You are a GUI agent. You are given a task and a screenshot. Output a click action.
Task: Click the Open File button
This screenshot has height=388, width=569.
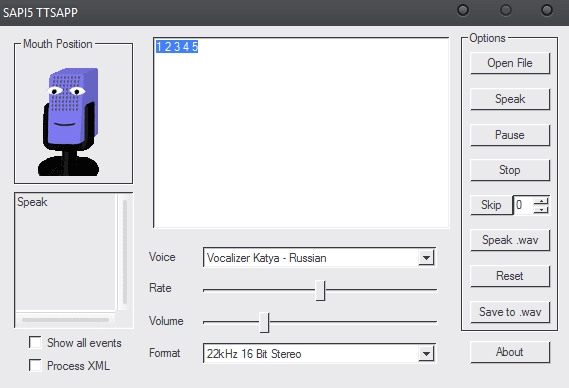click(x=510, y=63)
